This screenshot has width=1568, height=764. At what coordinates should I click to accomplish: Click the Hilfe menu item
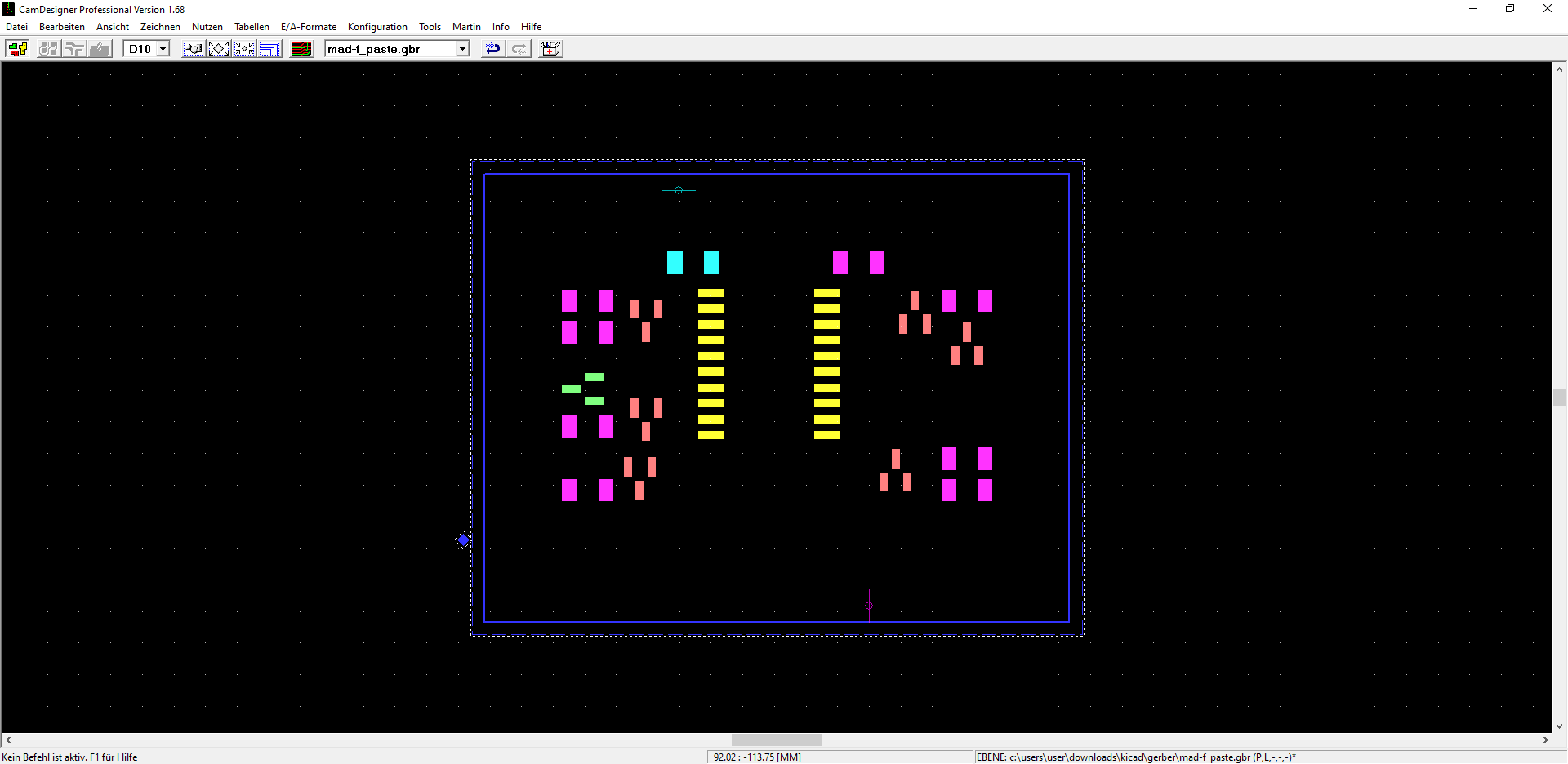[x=531, y=27]
